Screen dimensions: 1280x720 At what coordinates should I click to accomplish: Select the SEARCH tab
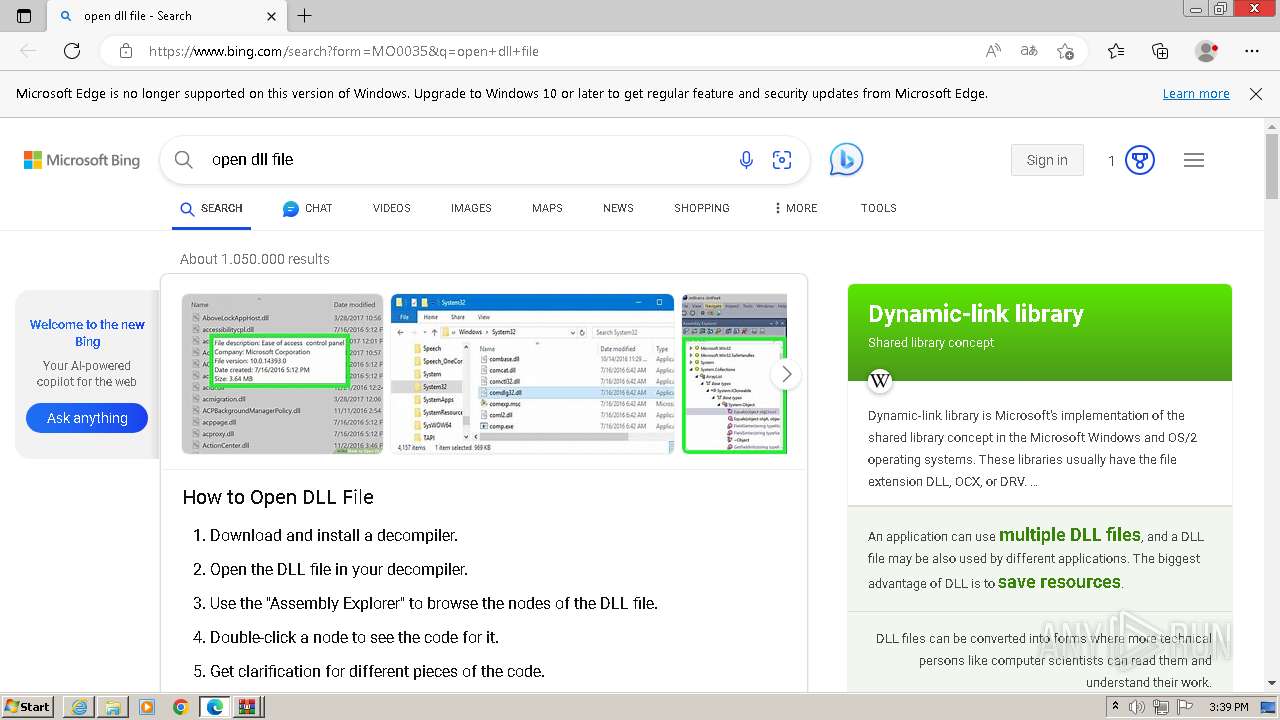click(211, 208)
